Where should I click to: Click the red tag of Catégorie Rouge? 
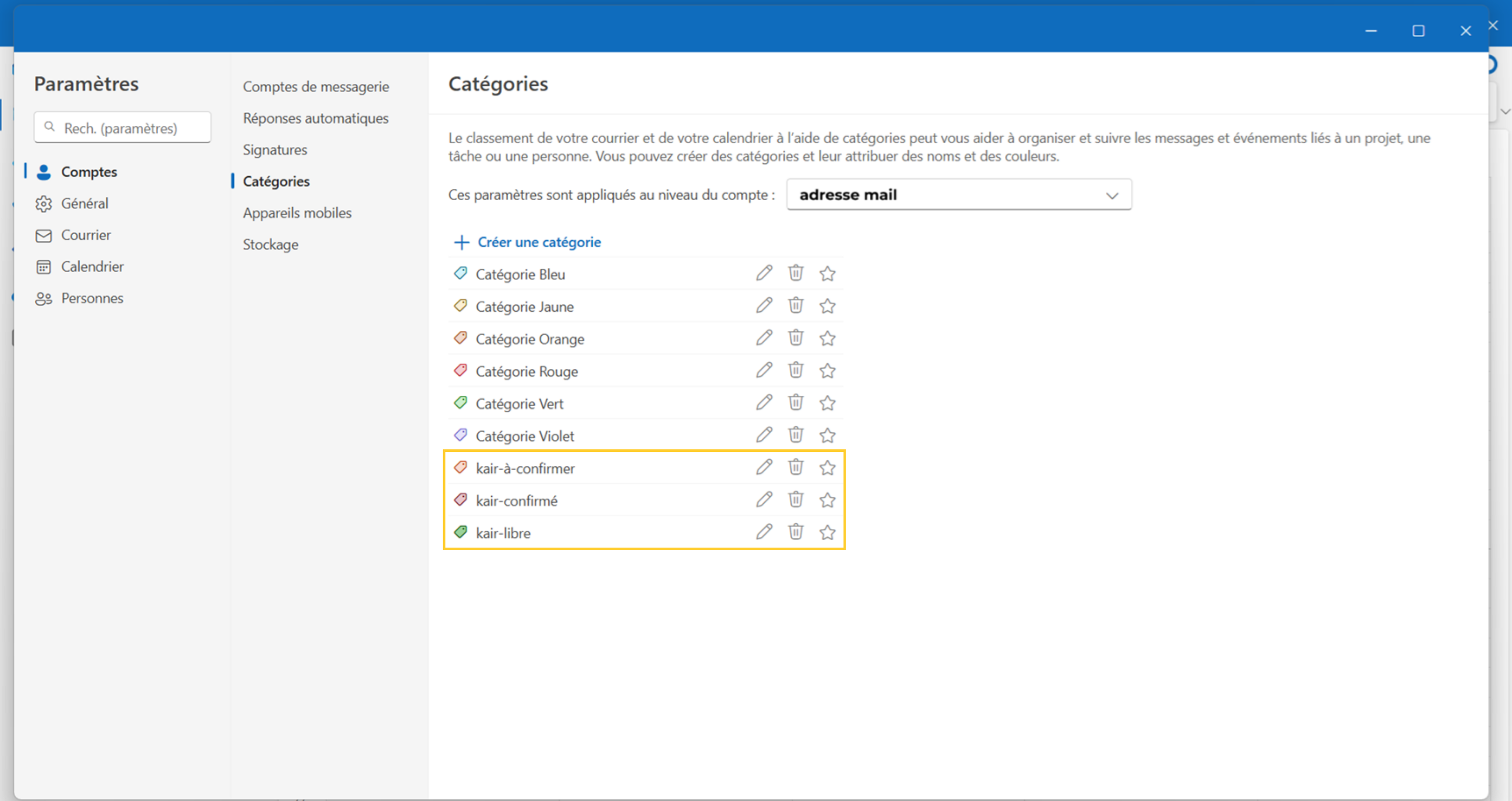(461, 371)
